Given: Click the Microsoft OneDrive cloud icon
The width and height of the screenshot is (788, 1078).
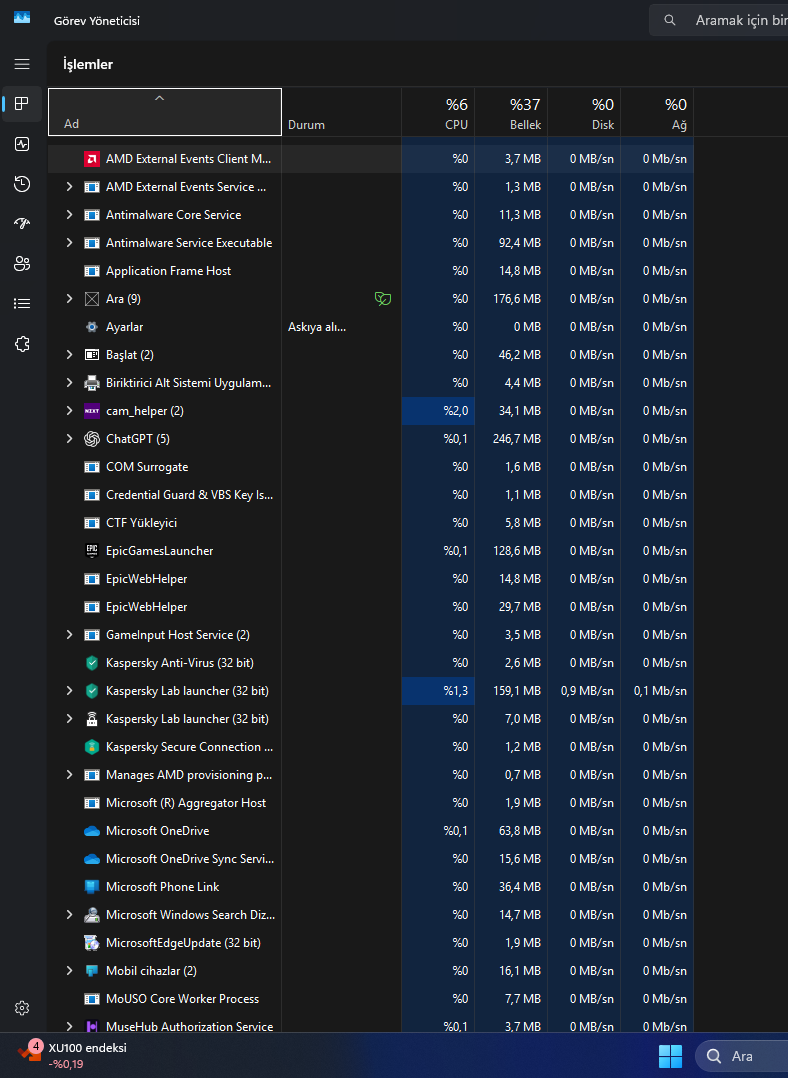Looking at the screenshot, I should (91, 831).
